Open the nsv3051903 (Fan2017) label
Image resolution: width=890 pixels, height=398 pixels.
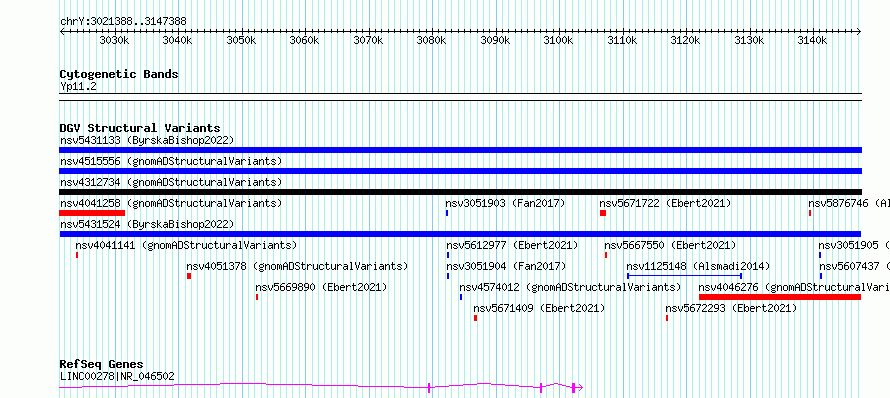coord(505,203)
